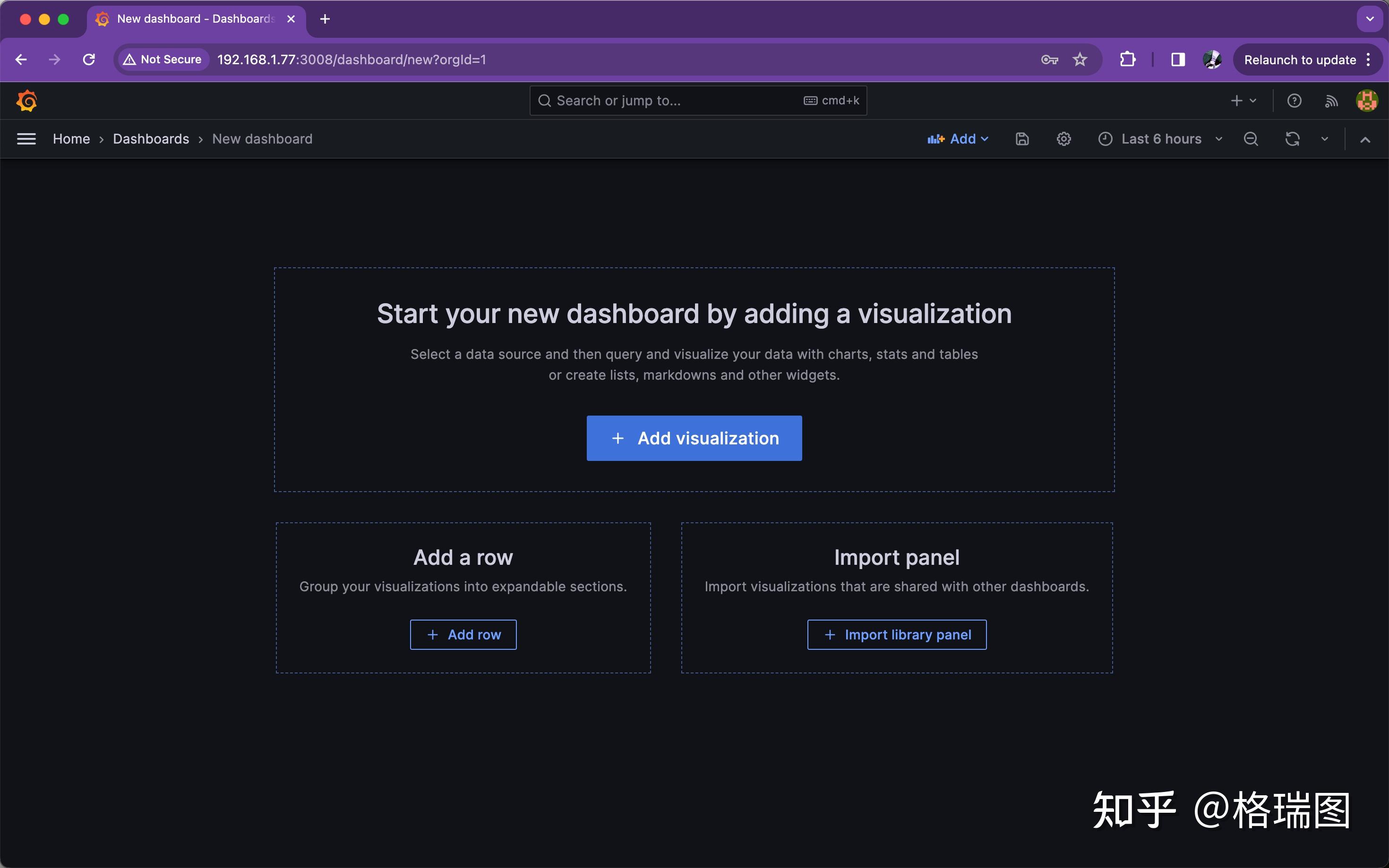Screen dimensions: 1389x868
Task: Go to Home breadcrumb
Action: point(71,139)
